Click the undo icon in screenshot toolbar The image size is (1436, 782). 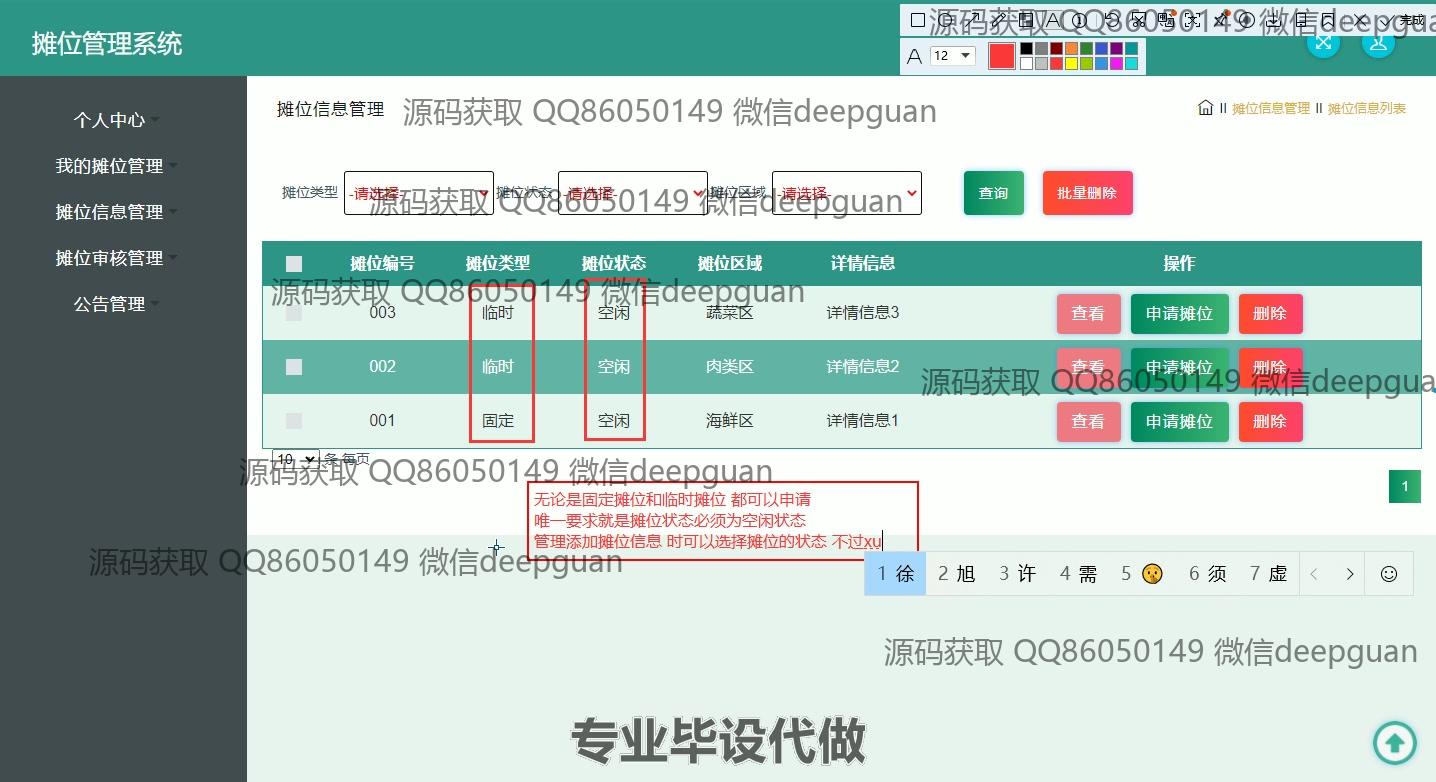click(1111, 20)
